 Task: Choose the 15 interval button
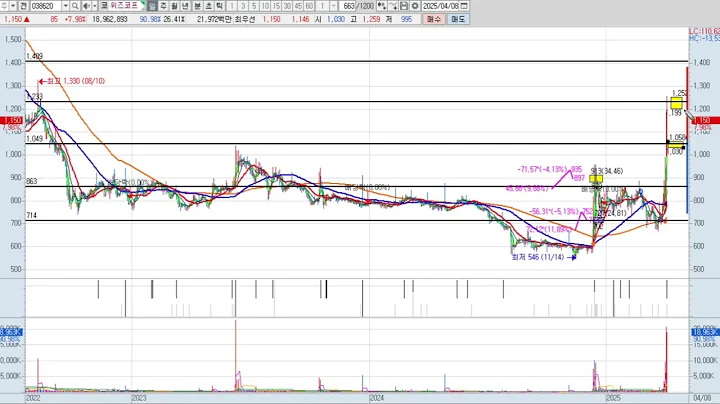[x=276, y=6]
